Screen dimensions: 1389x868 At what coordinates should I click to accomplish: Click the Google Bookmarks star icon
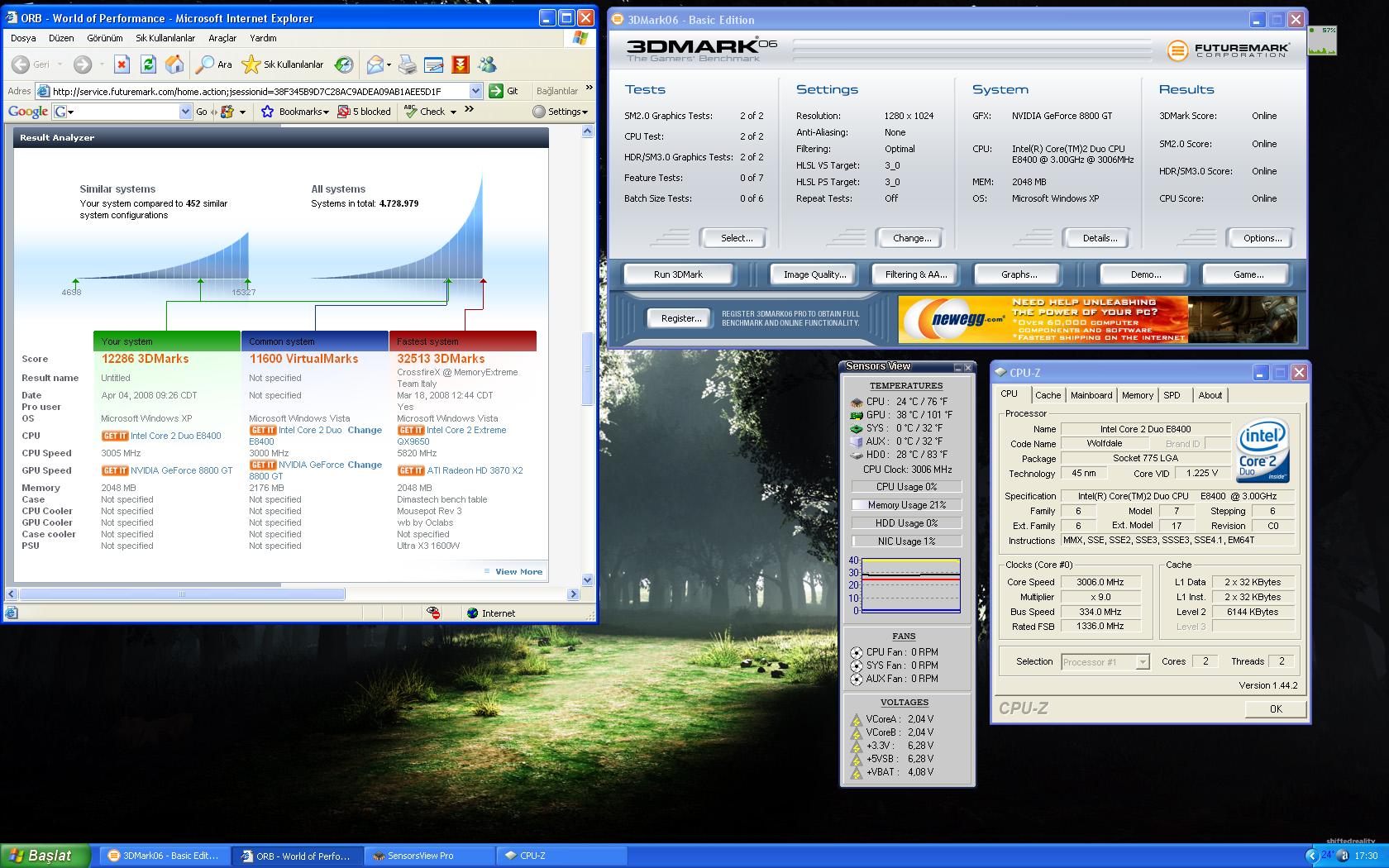pos(267,112)
